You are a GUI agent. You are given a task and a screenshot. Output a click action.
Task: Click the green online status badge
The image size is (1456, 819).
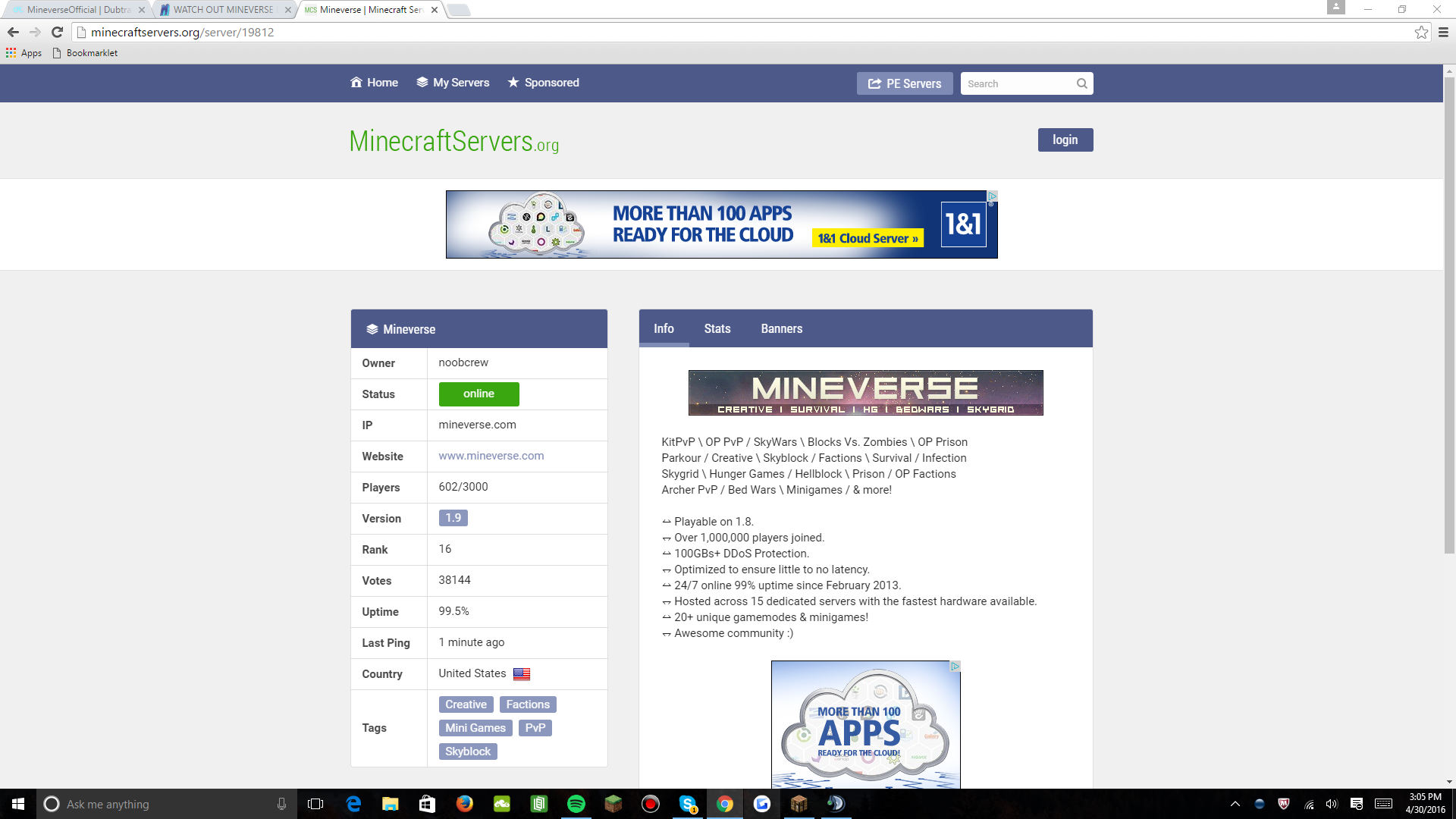coord(479,394)
